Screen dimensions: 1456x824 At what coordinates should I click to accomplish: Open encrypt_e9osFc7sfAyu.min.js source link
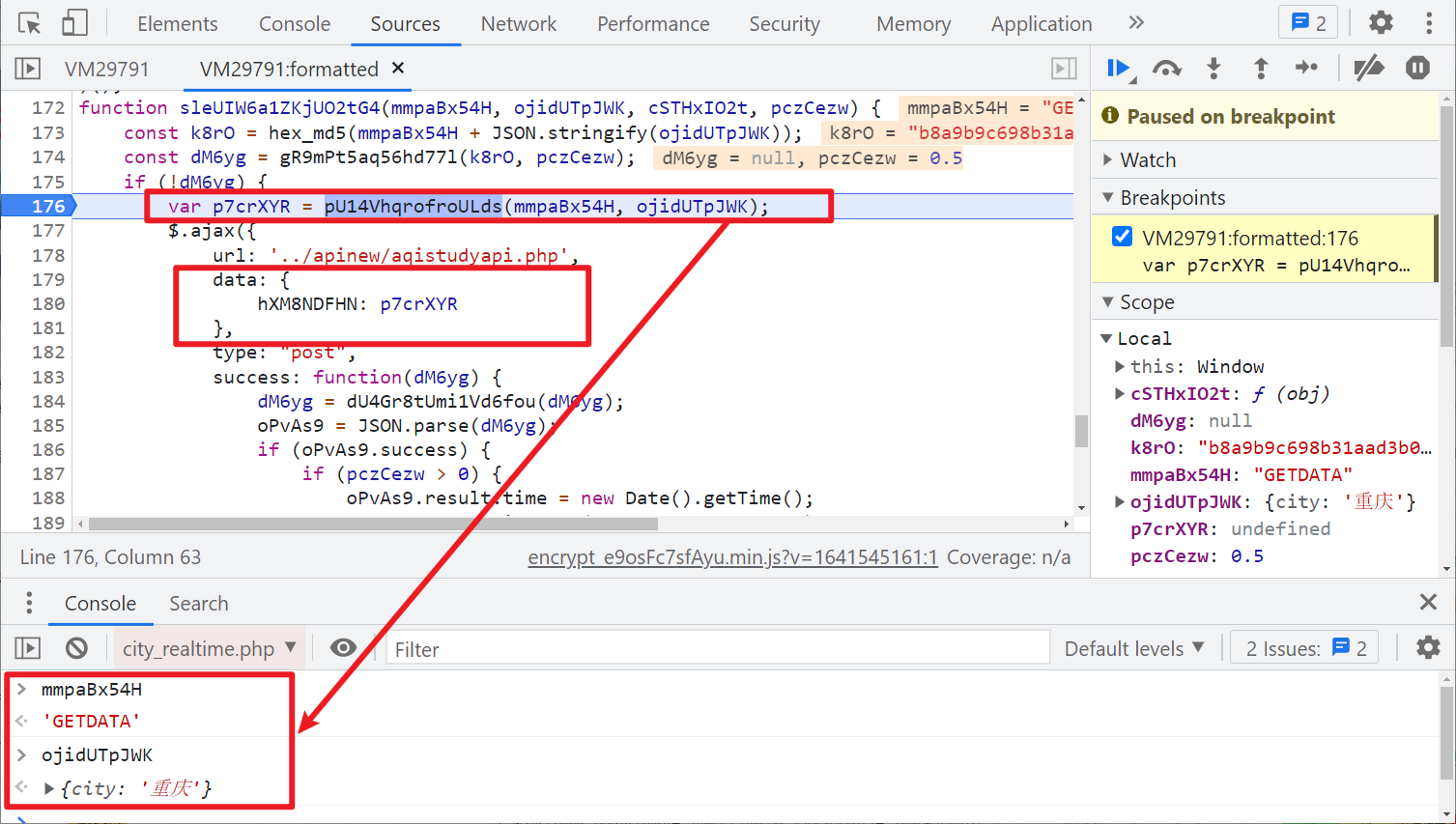(x=732, y=557)
